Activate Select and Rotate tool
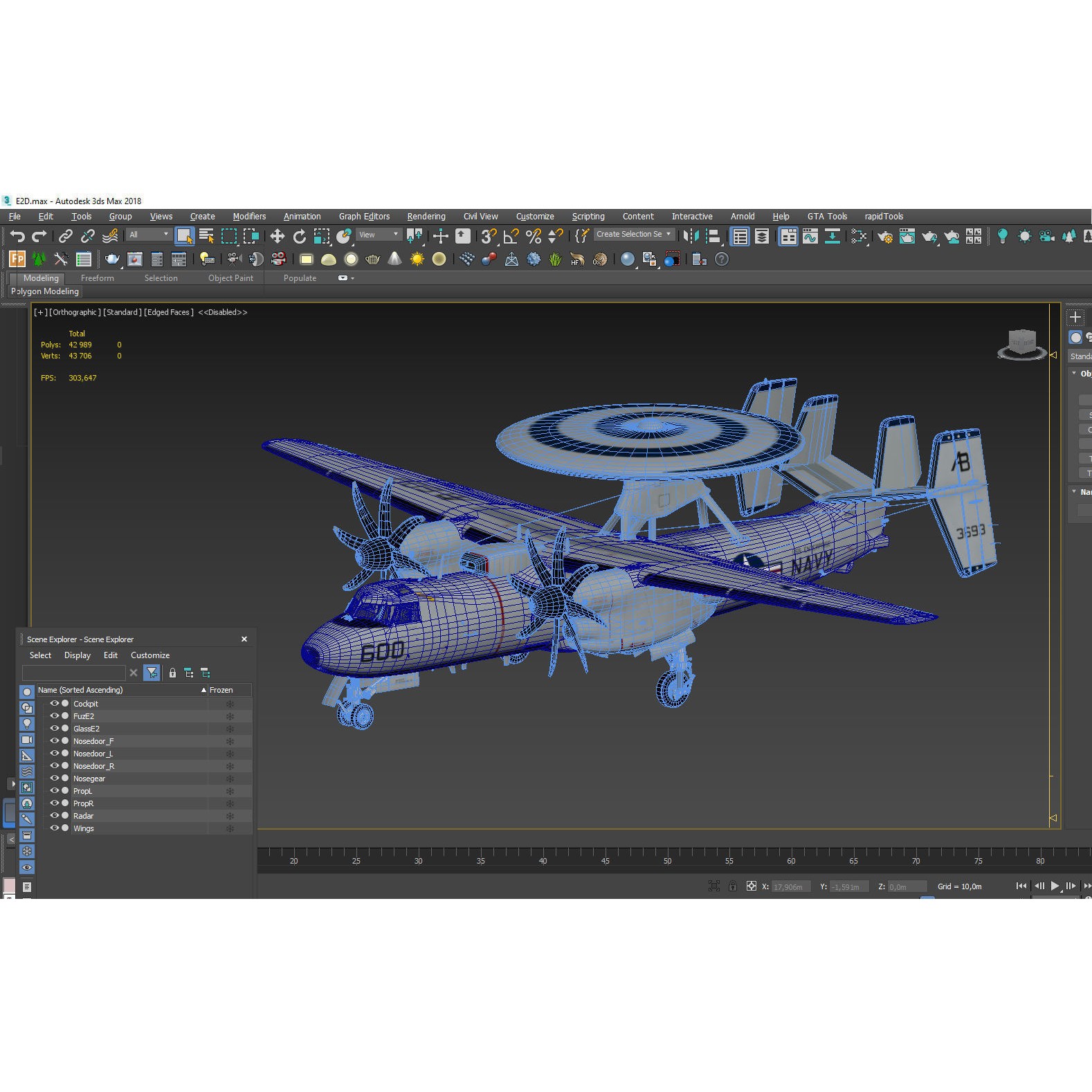This screenshot has height=1092, width=1092. tap(300, 237)
